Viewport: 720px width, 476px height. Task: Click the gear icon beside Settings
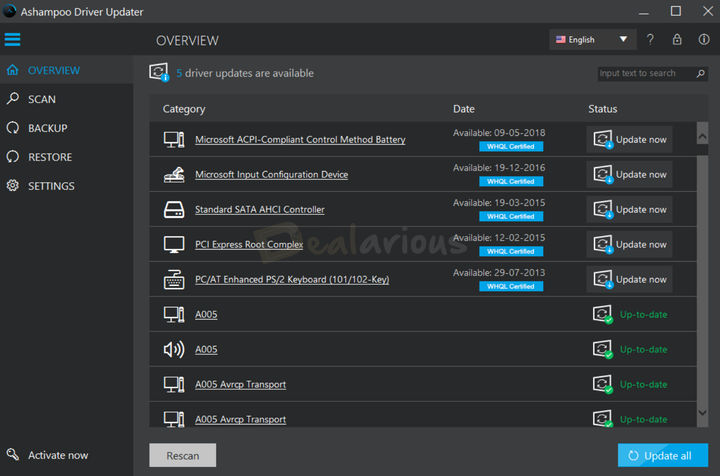pyautogui.click(x=13, y=185)
